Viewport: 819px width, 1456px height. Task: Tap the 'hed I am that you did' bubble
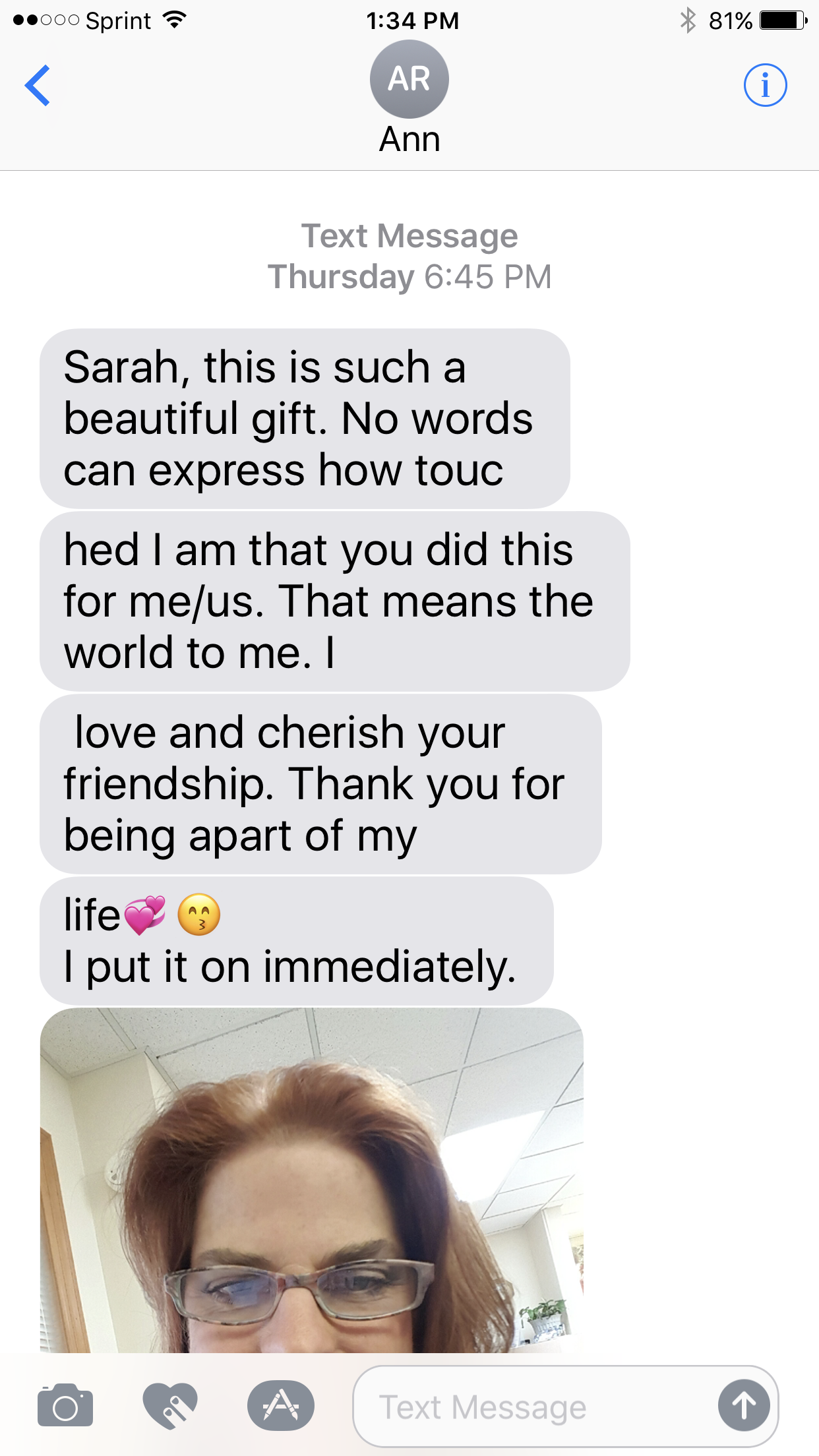(x=335, y=601)
